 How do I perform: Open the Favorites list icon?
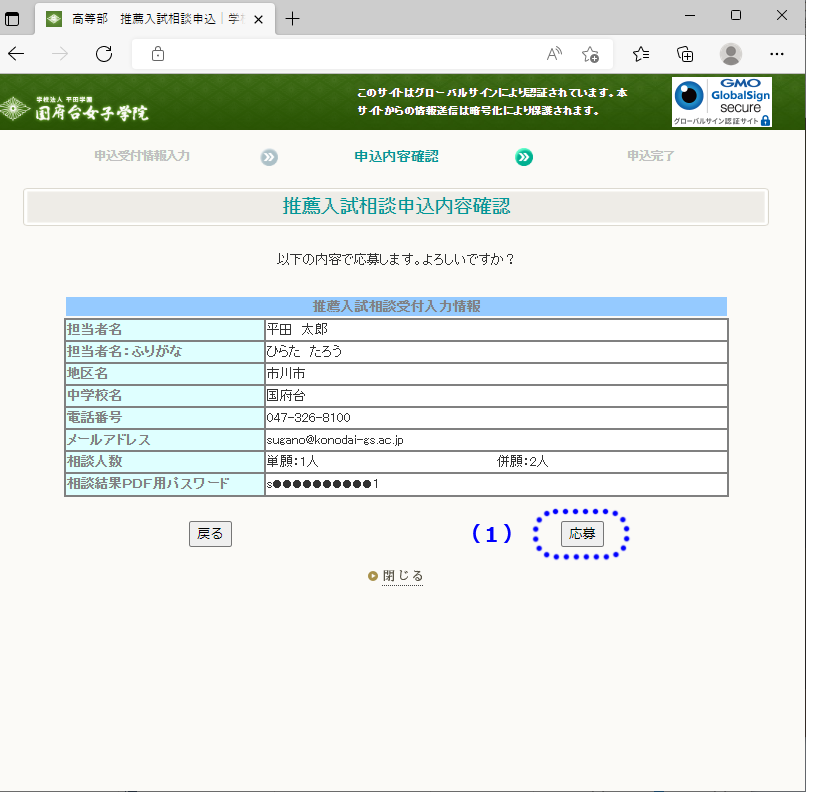click(x=641, y=54)
